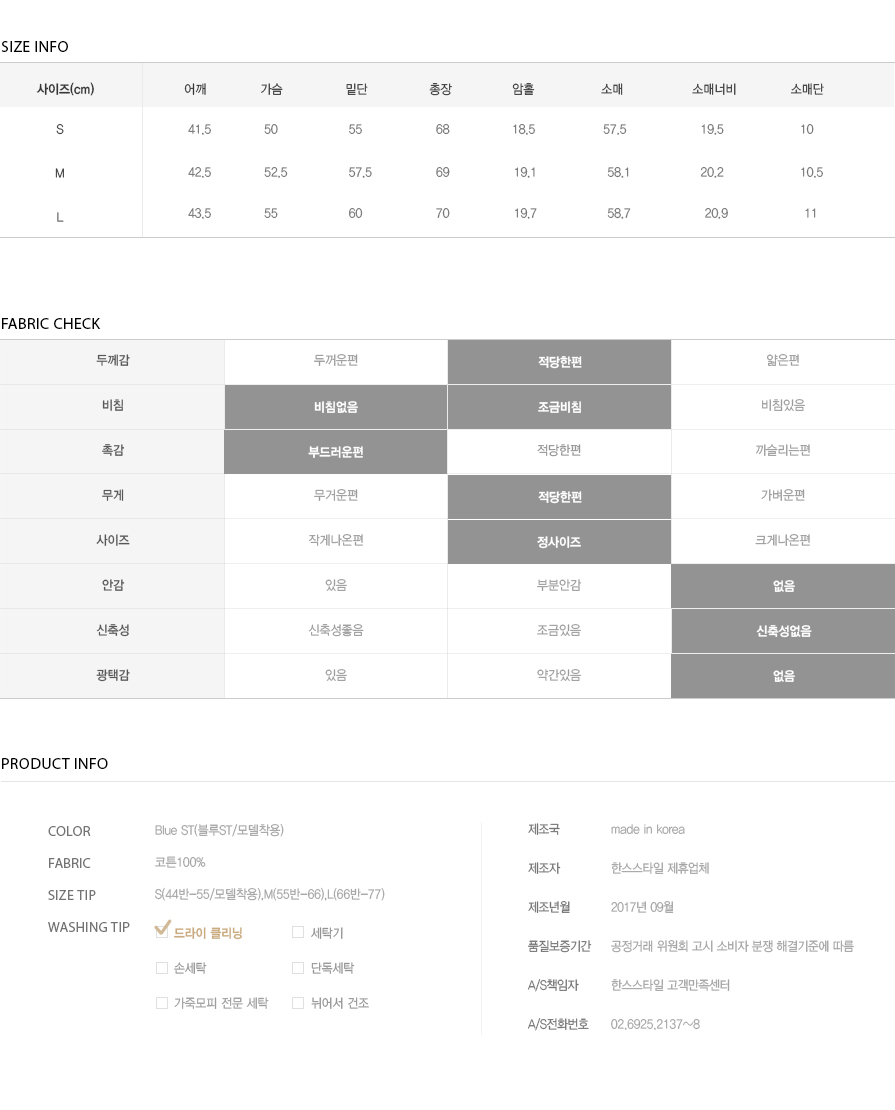Click the Blue ST color value
Viewport: 895px width, 1110px height.
pos(220,830)
